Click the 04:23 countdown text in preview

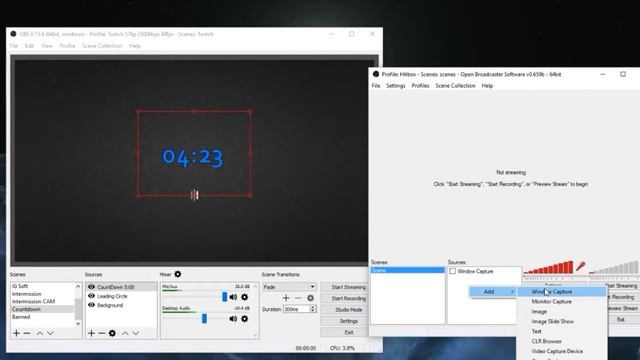193,157
